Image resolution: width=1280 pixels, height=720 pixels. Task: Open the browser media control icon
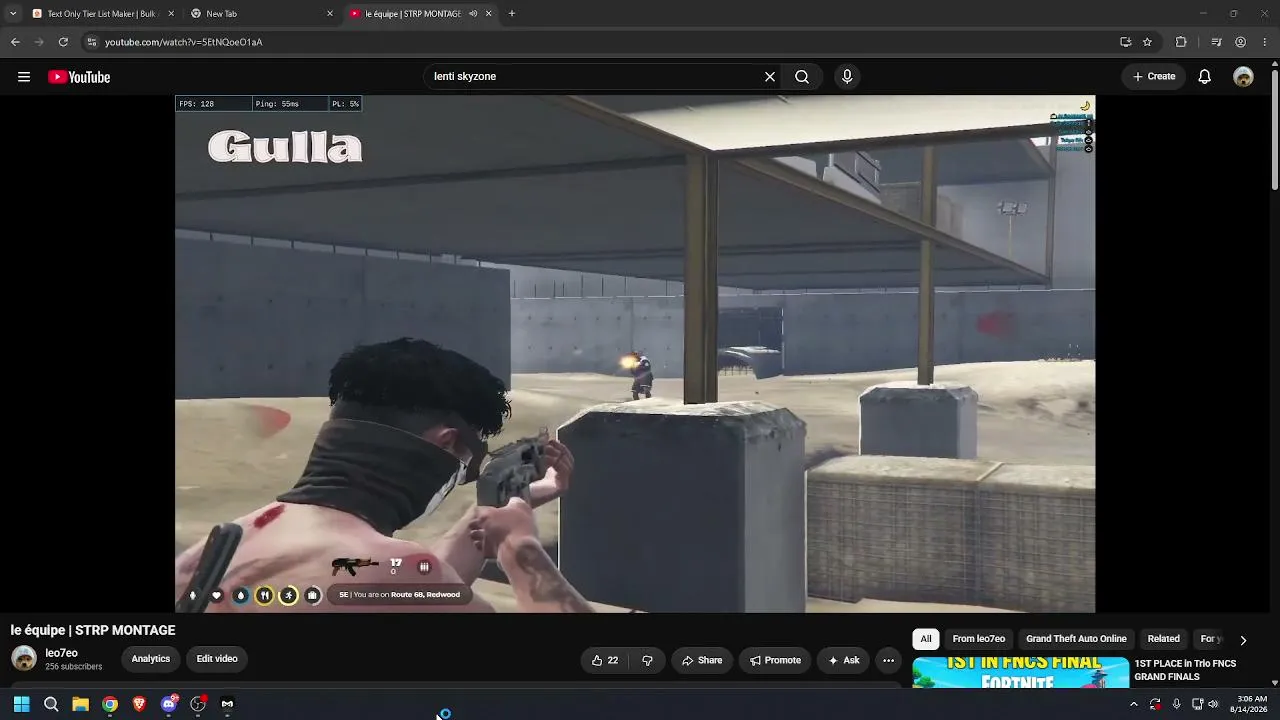coord(1216,42)
